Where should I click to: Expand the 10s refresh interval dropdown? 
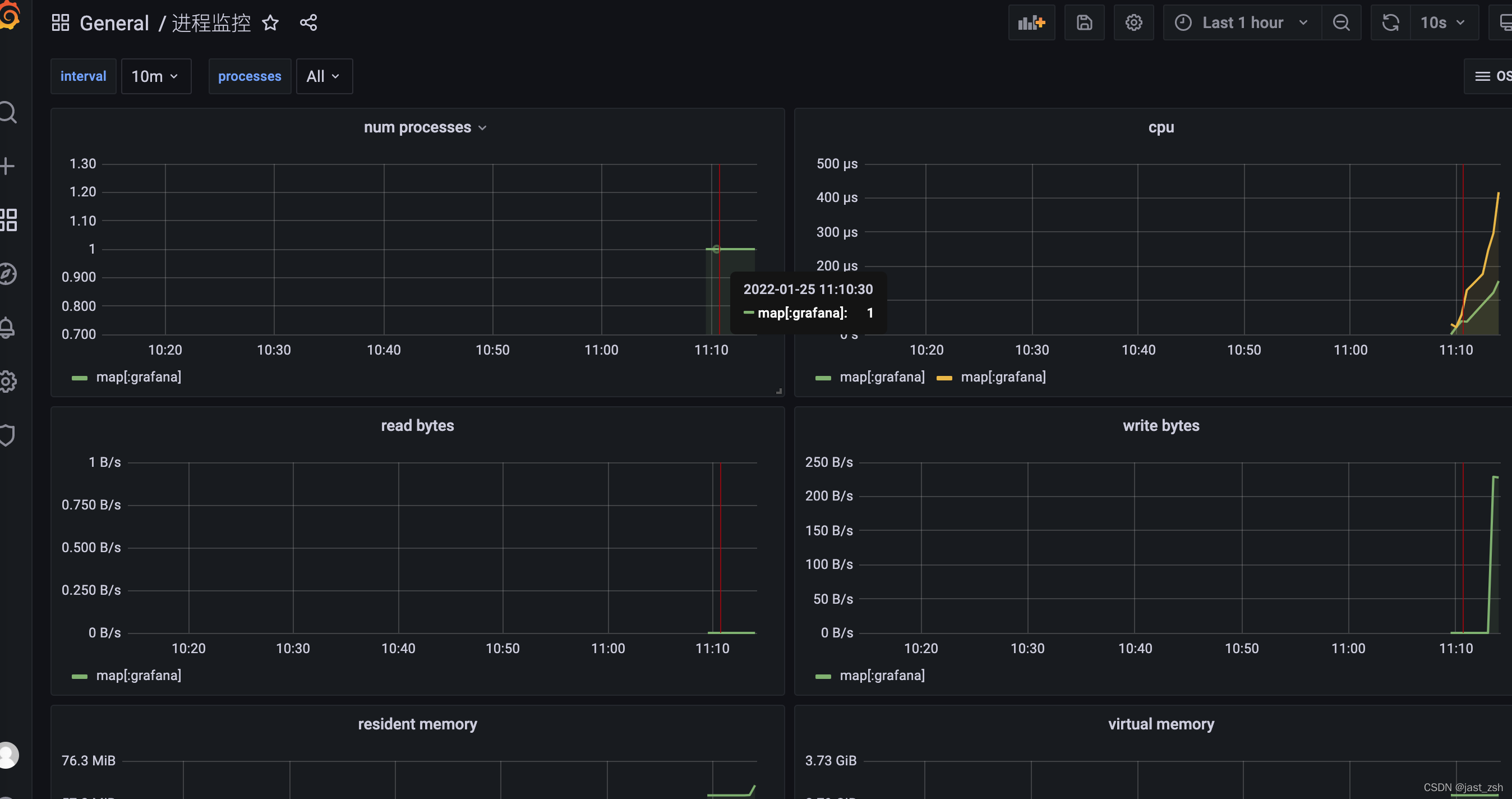[1443, 23]
